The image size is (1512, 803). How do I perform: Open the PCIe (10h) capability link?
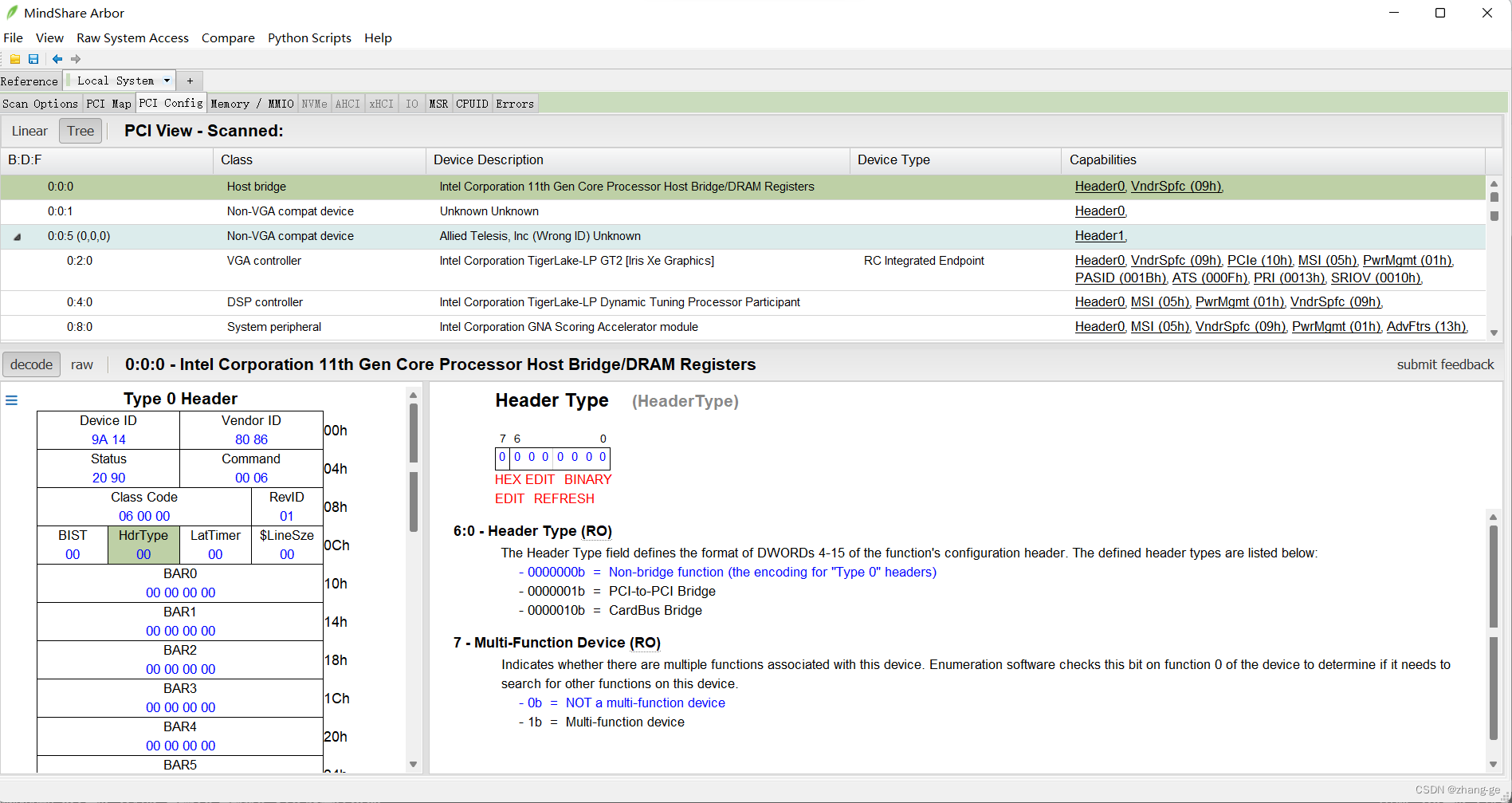click(x=1259, y=261)
